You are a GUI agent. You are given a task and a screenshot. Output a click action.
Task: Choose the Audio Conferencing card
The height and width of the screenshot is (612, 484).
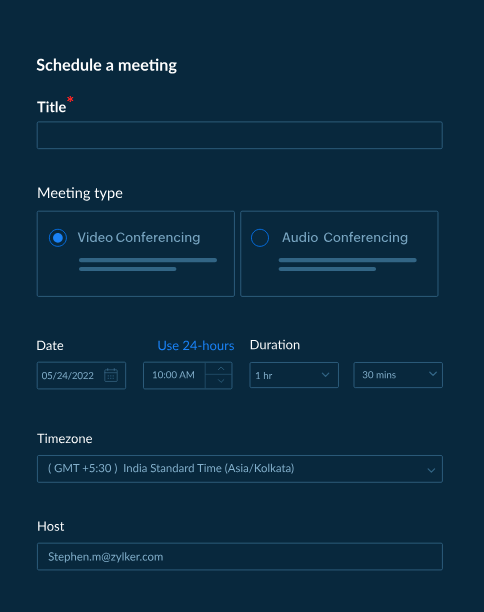[x=339, y=254]
